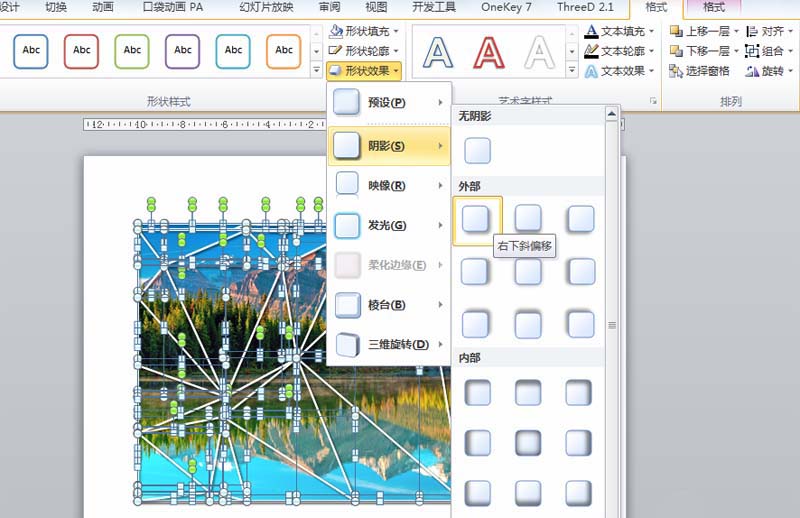
Task: Open the 阴影(S) shadow submenu
Action: [x=389, y=146]
